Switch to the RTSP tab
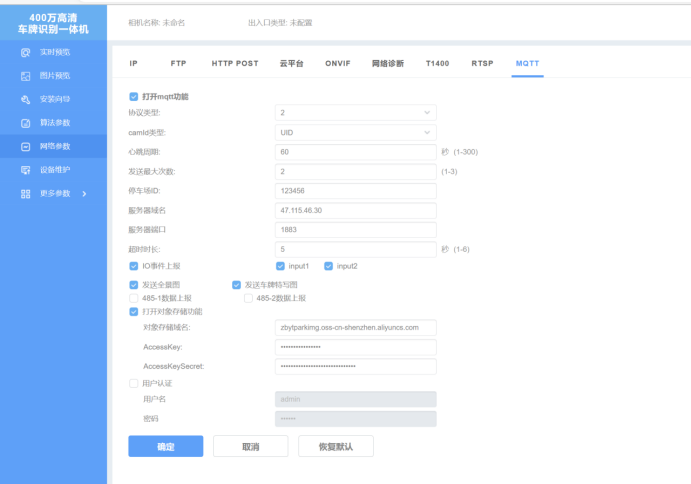The image size is (691, 484). pos(482,63)
